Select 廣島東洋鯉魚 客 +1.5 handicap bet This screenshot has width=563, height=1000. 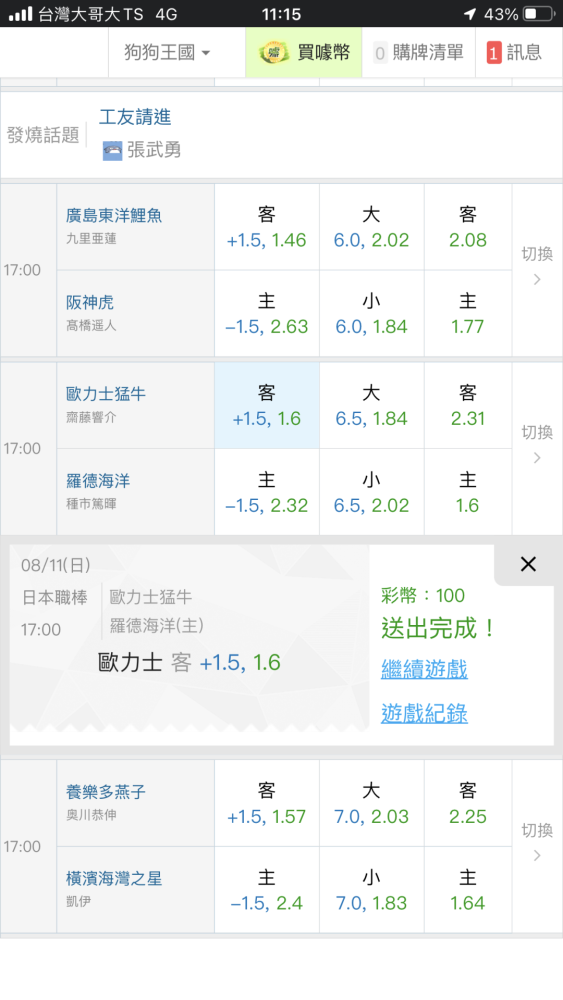(x=267, y=227)
